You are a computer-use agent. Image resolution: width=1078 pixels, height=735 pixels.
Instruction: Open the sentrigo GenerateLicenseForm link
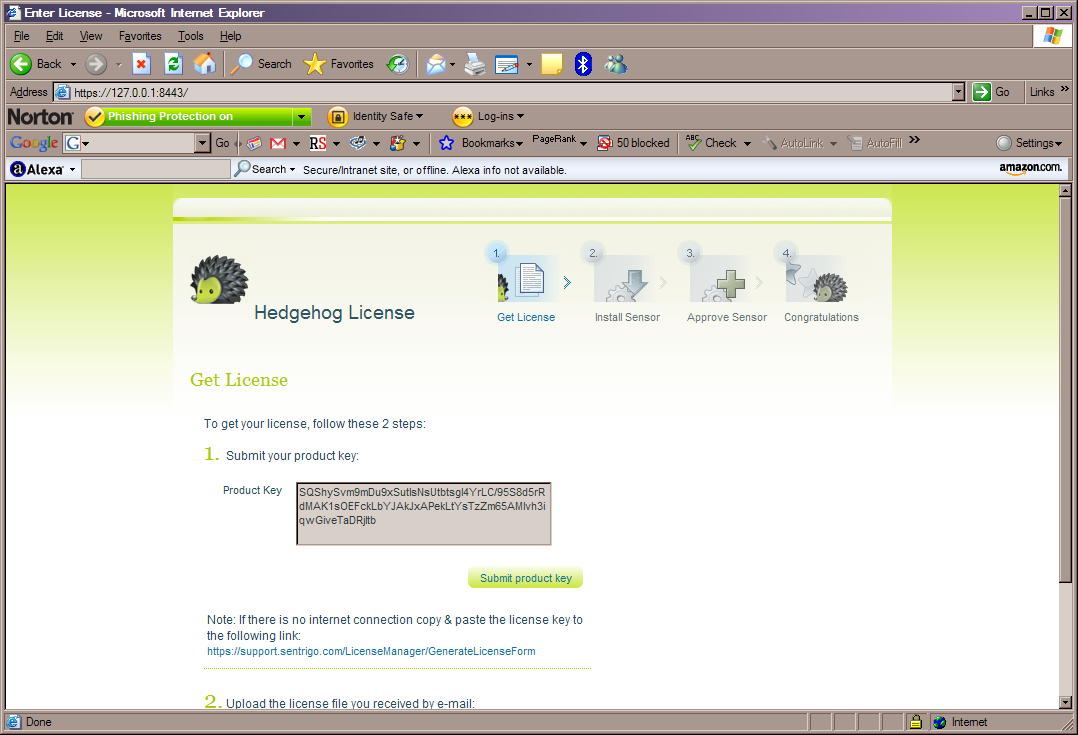(371, 651)
